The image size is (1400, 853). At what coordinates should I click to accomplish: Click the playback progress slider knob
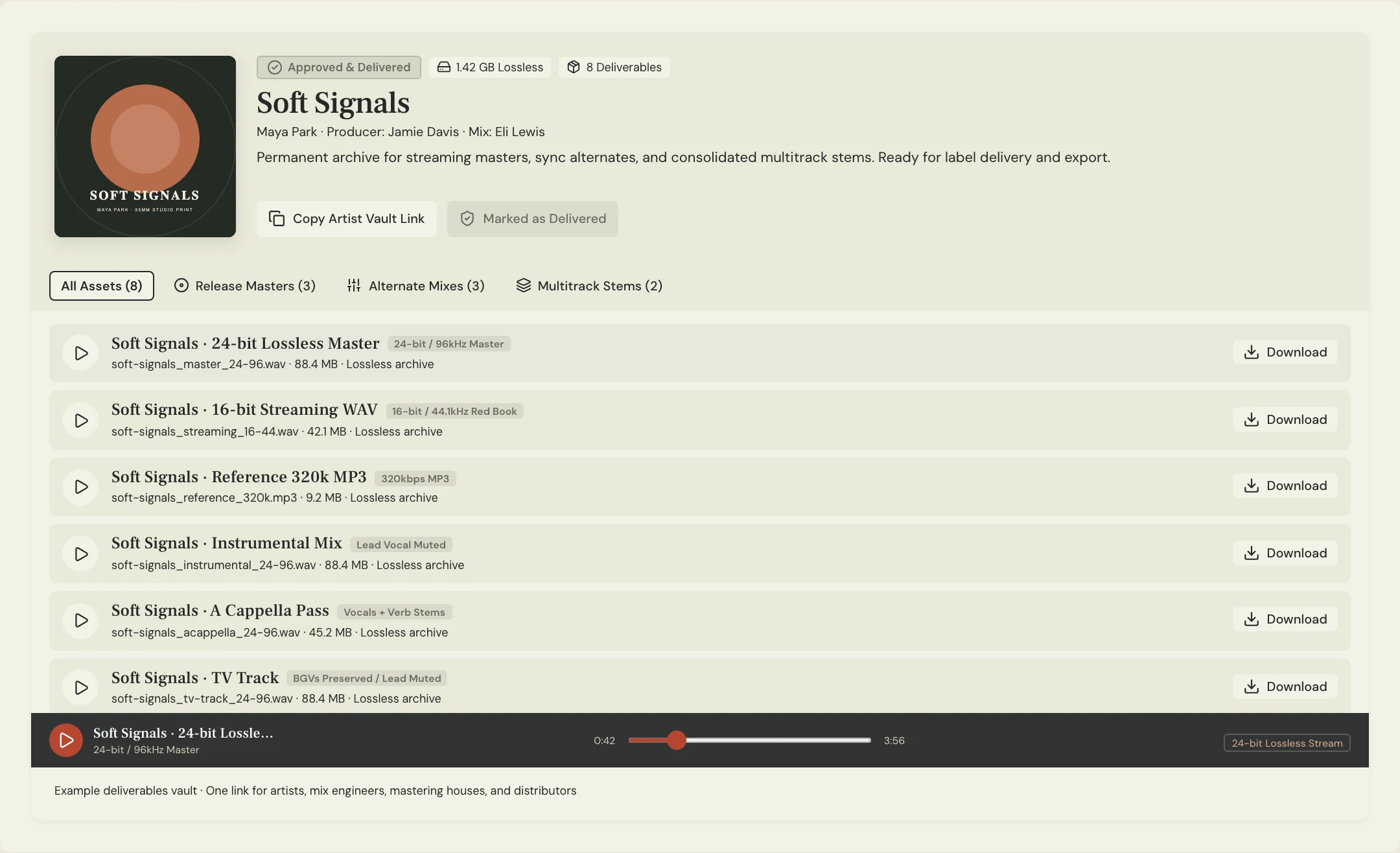[677, 740]
